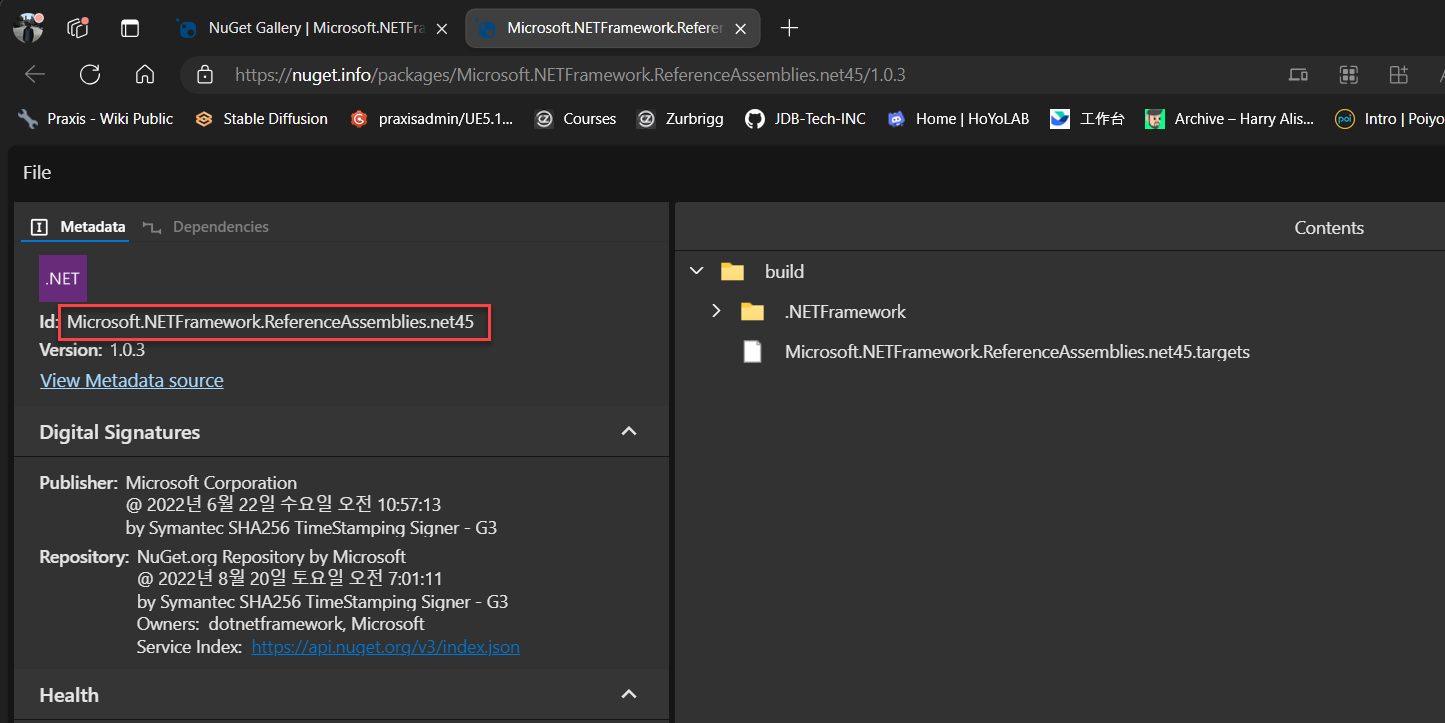Go back to the previous page
The width and height of the screenshot is (1445, 723).
(35, 74)
